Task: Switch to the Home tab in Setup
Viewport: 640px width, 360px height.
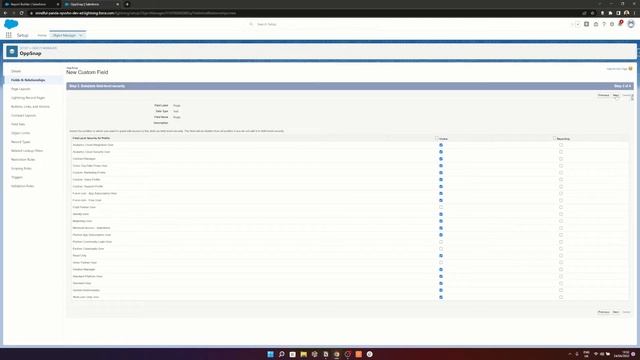Action: click(x=42, y=36)
